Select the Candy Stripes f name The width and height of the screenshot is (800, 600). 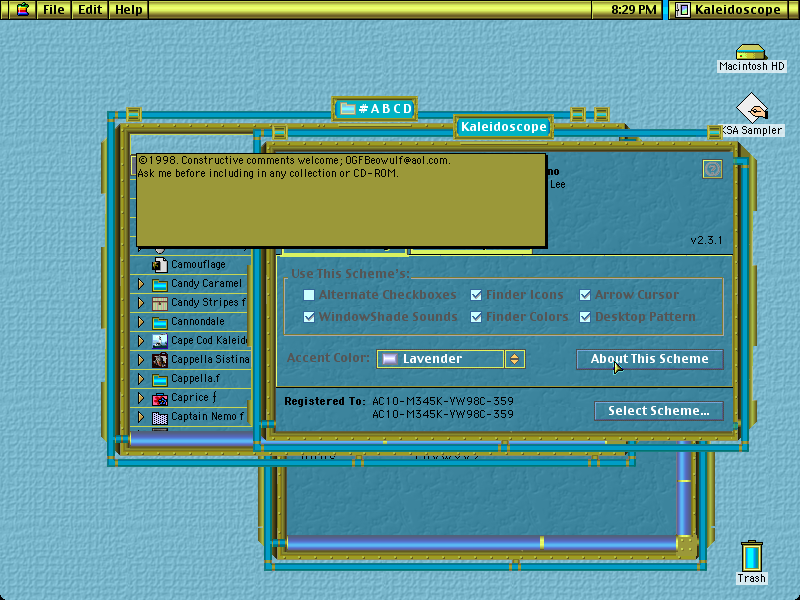208,303
